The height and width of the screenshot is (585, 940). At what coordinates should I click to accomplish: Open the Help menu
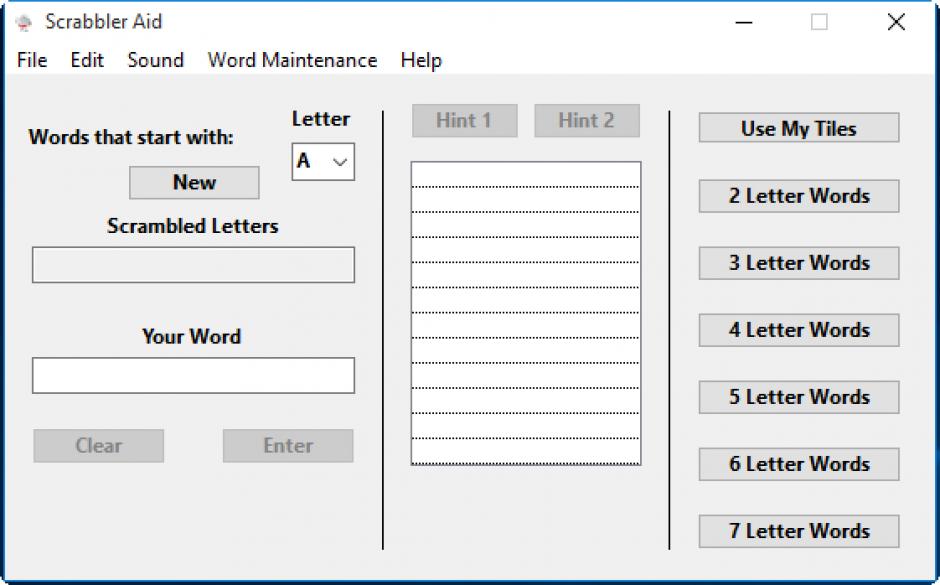[421, 60]
